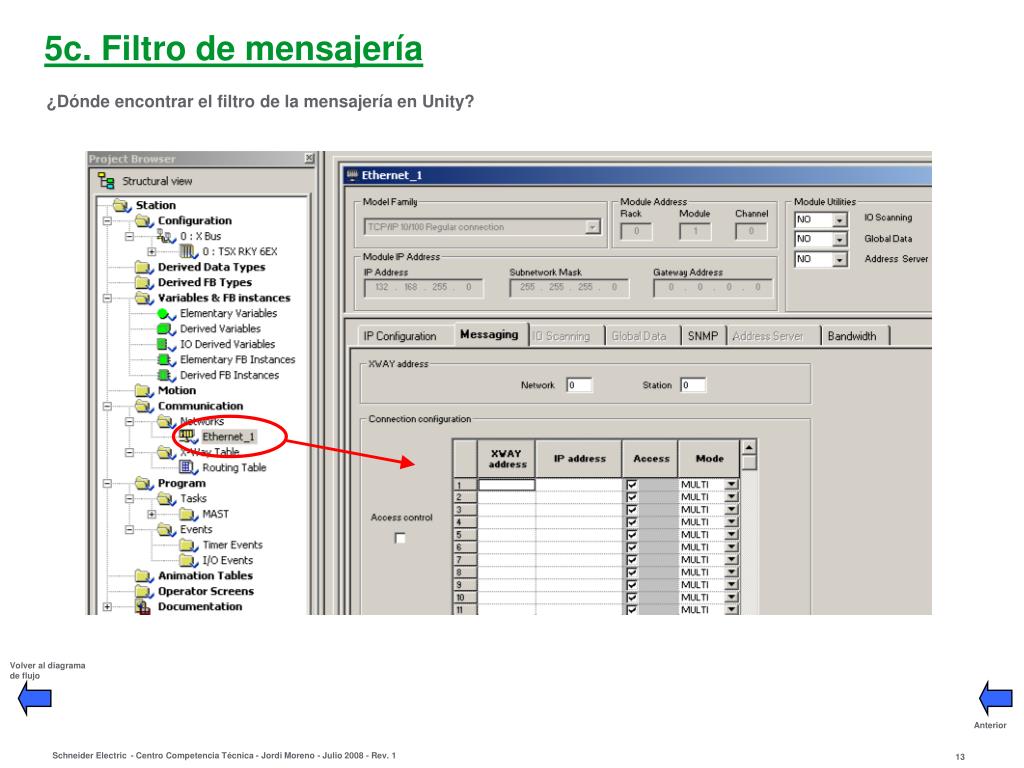Click the Structural view icon

(106, 181)
